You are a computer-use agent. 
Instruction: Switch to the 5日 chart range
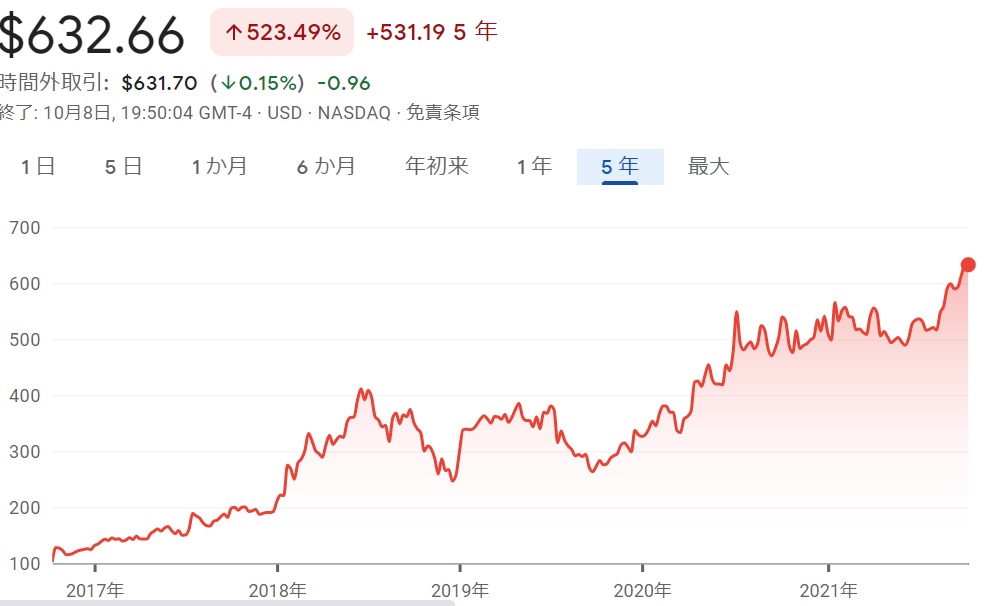pos(124,167)
